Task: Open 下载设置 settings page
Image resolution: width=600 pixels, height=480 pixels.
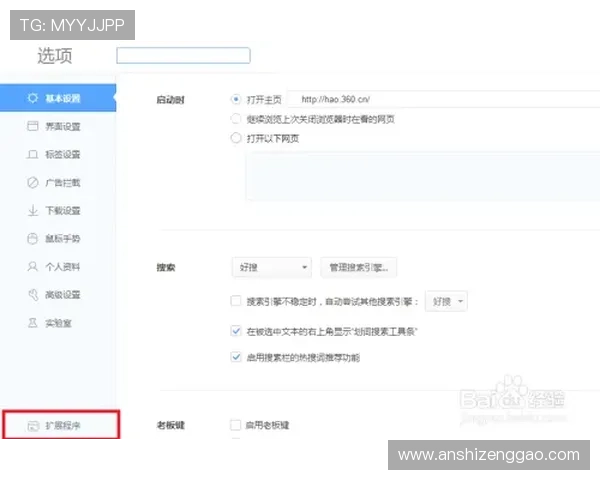Action: 58,211
